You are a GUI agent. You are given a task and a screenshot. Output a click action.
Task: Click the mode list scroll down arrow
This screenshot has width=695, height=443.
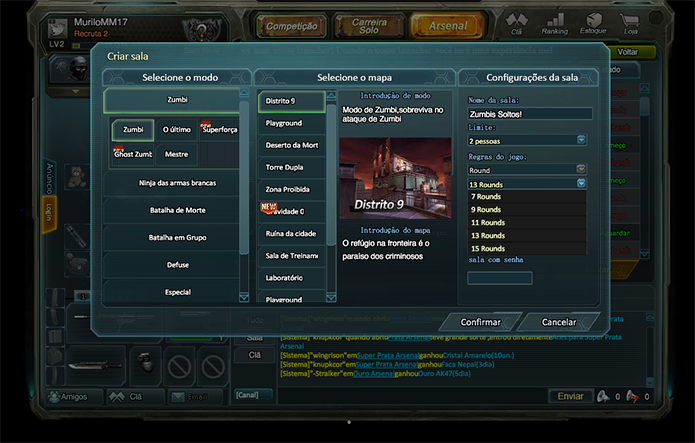[244, 297]
